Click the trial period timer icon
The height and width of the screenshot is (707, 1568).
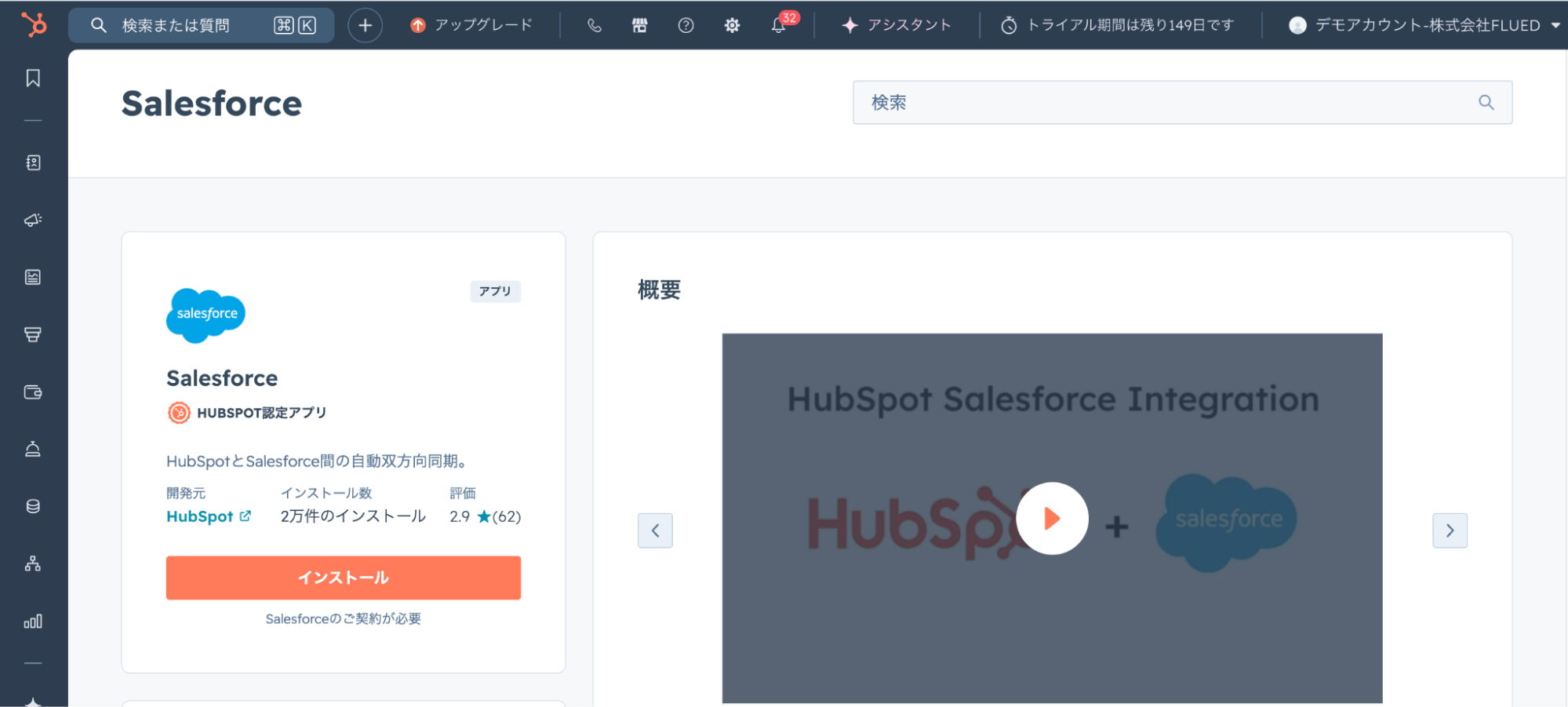pyautogui.click(x=1009, y=25)
